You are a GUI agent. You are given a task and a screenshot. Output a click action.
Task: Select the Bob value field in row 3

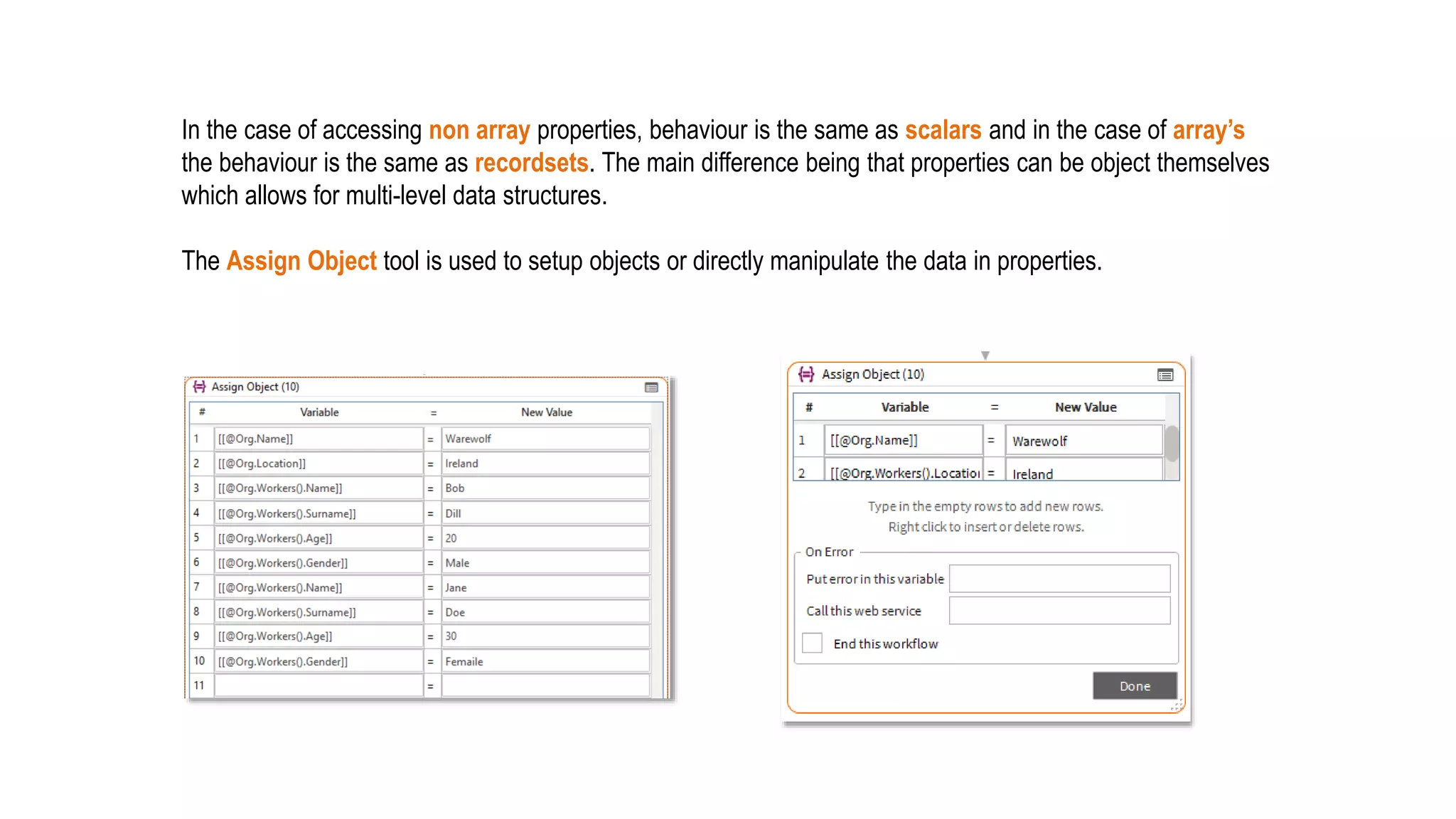[x=545, y=488]
